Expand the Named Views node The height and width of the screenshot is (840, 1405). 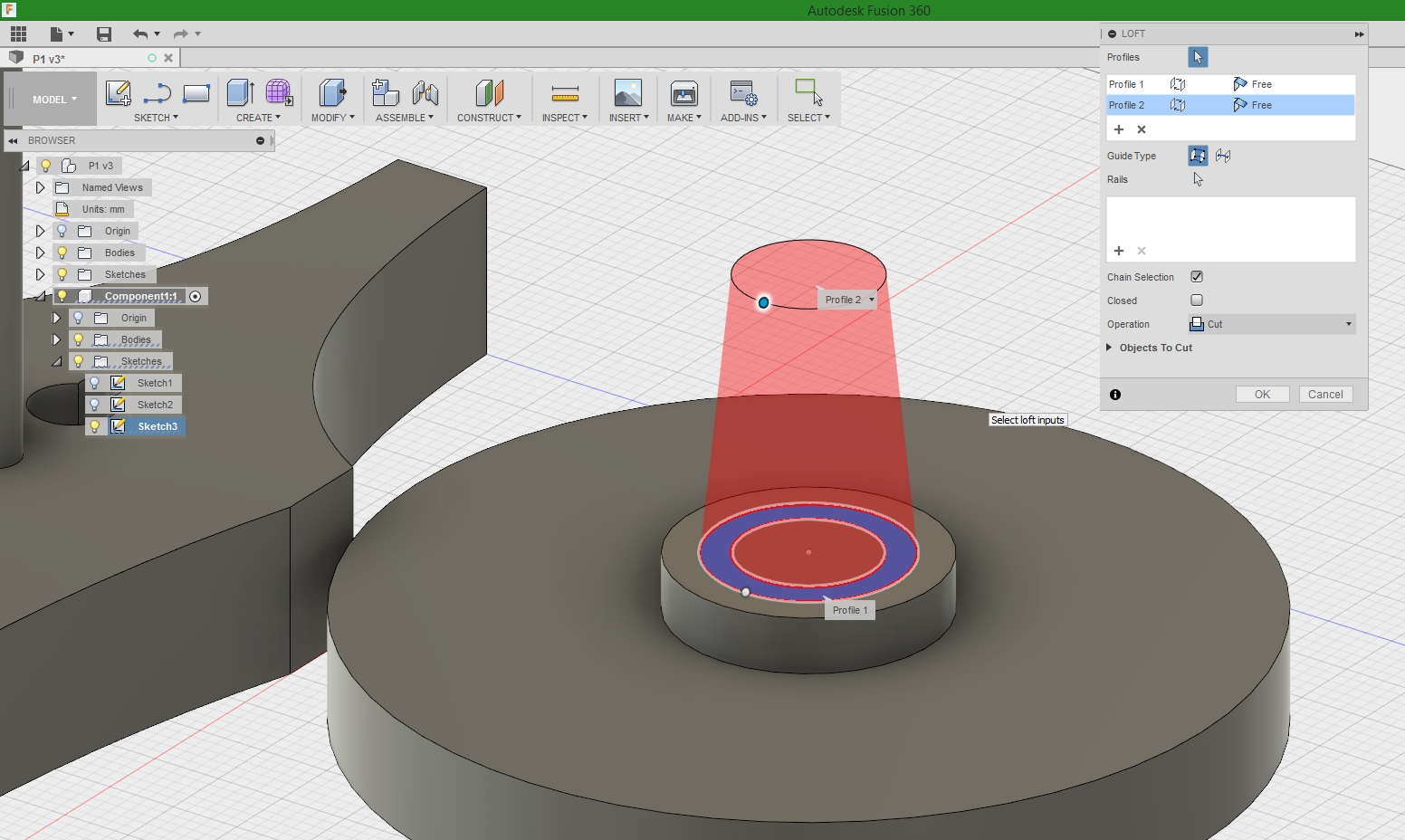pos(40,187)
